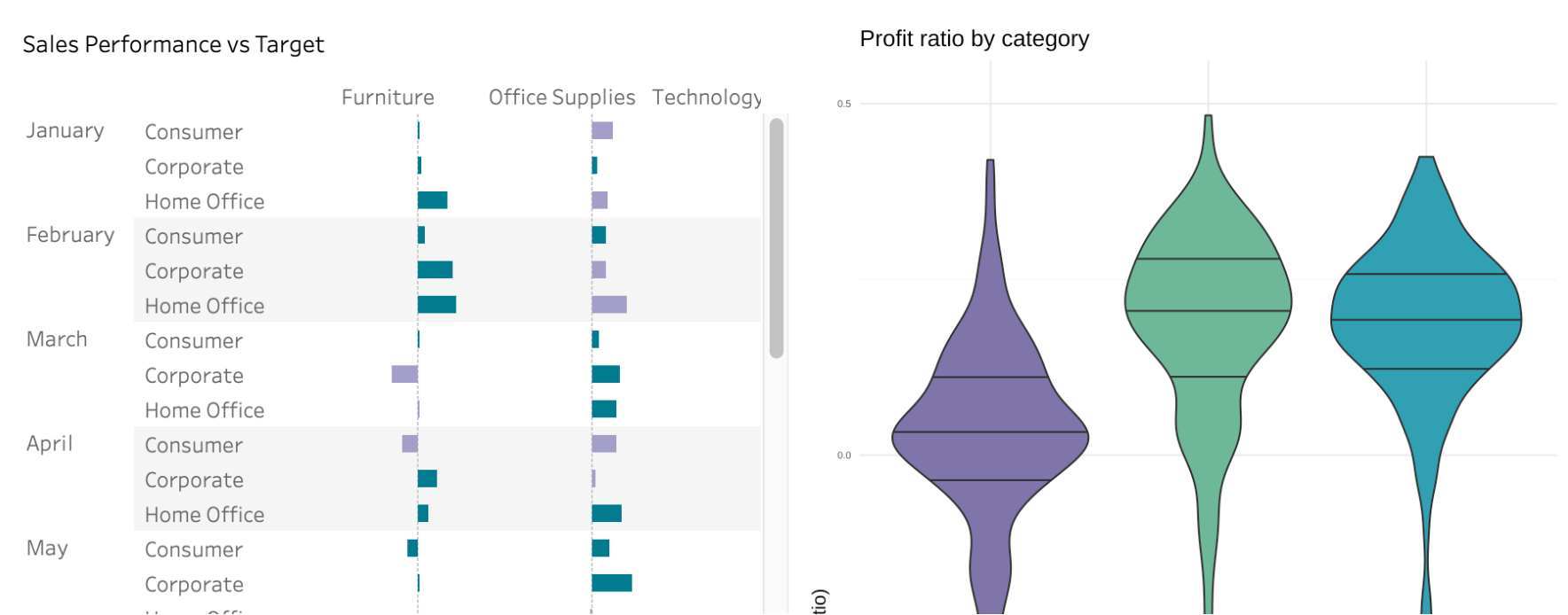Click the Corporate label in the February group
The image size is (1568, 615).
coord(194,271)
